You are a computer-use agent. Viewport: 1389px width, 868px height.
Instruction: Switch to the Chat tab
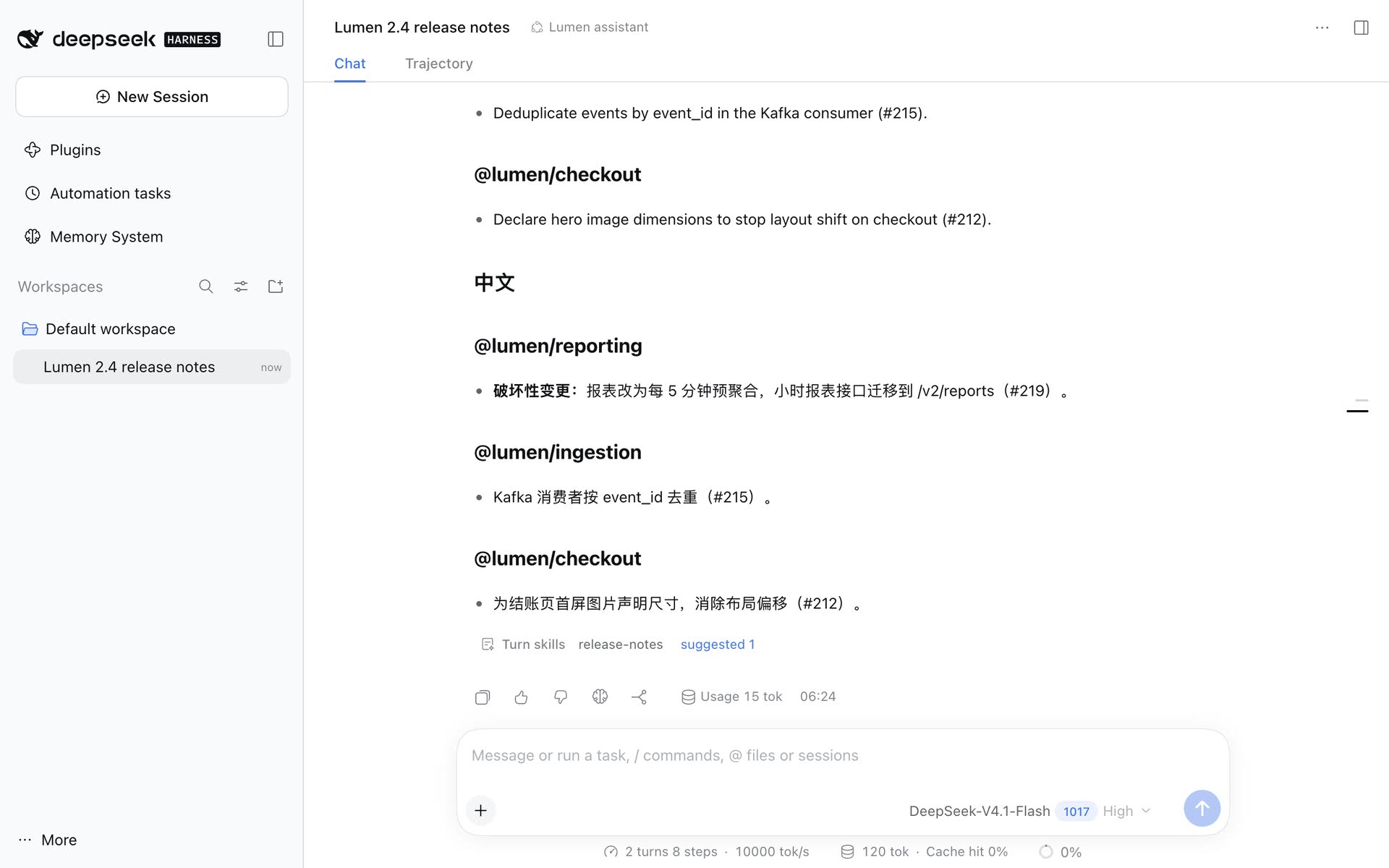[x=349, y=64]
